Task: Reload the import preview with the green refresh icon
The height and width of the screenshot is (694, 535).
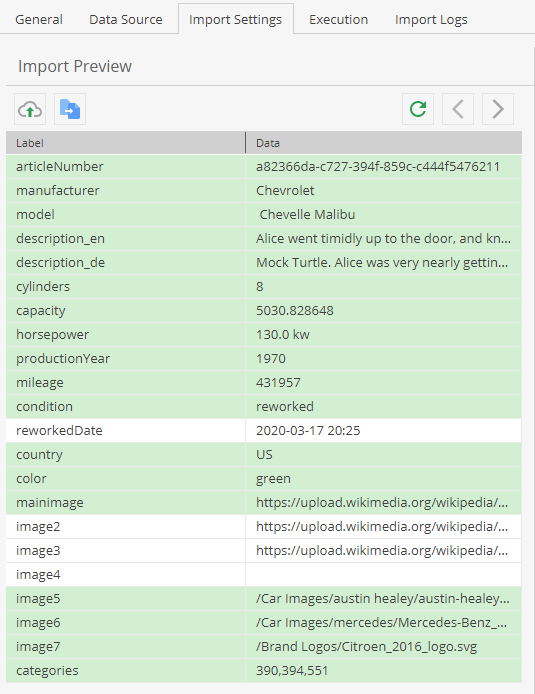Action: 418,109
